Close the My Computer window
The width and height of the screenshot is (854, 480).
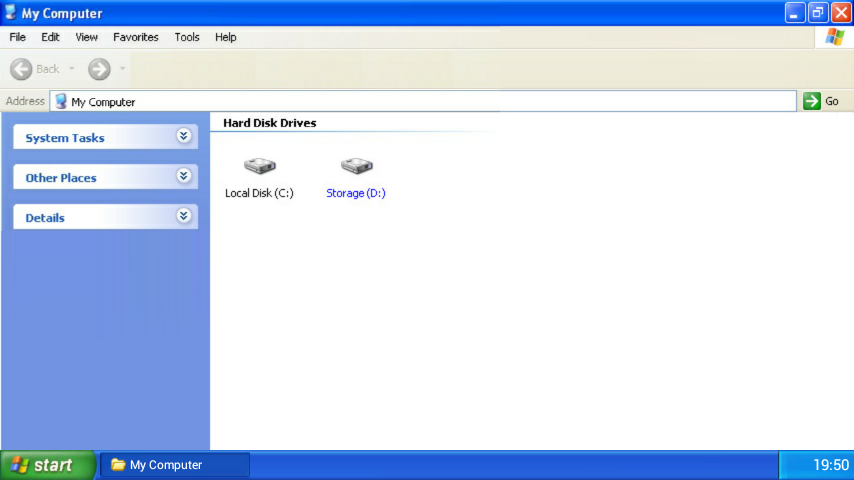[x=841, y=13]
